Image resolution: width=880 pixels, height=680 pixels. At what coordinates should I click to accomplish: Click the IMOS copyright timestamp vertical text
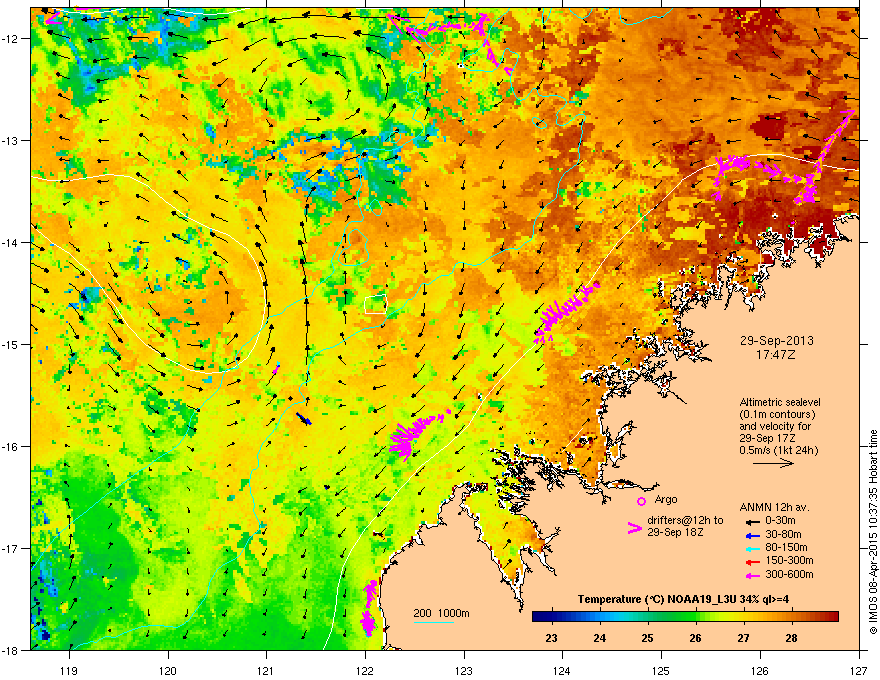pyautogui.click(x=873, y=532)
